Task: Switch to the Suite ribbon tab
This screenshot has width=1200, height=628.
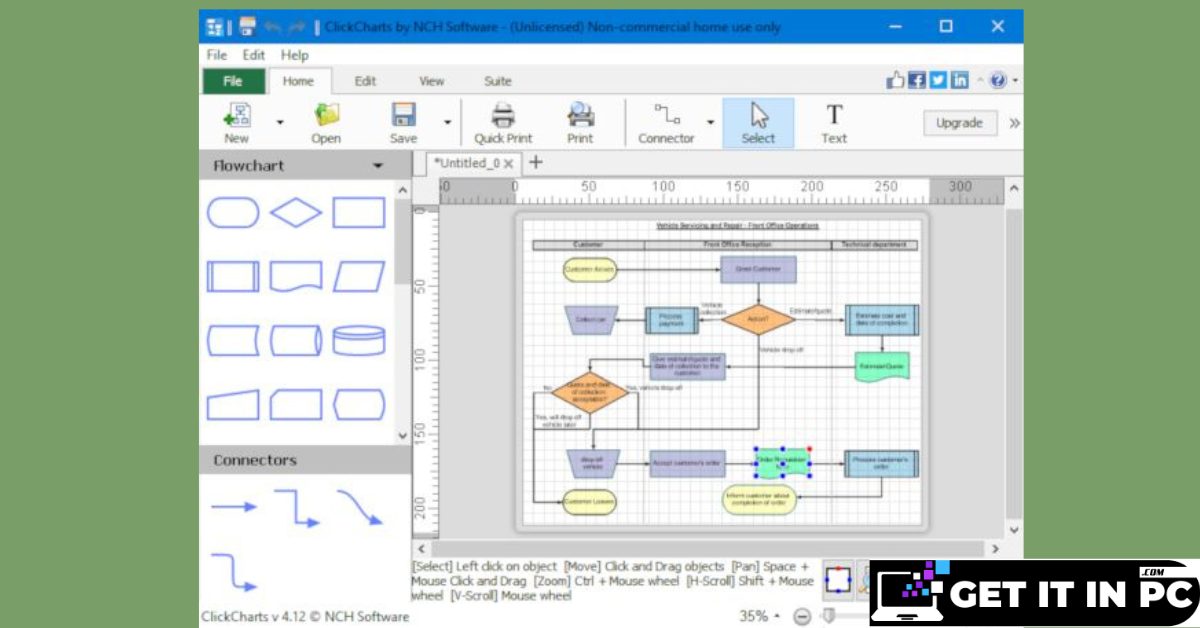Action: 498,81
